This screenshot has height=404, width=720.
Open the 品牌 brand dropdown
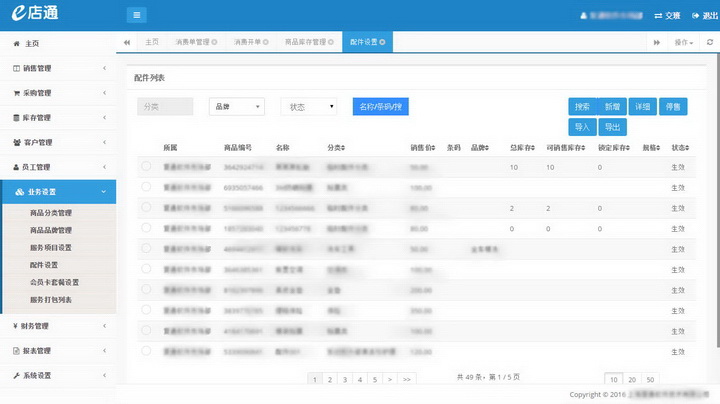(236, 107)
